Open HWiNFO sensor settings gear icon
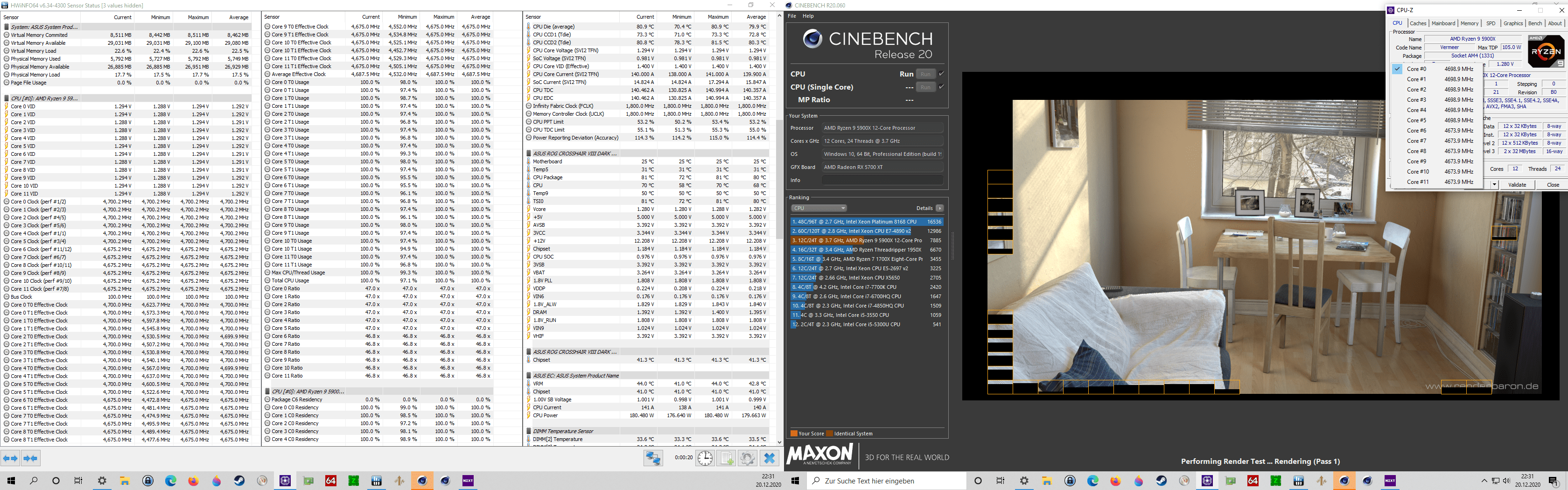This screenshot has width=1568, height=490. 748,458
